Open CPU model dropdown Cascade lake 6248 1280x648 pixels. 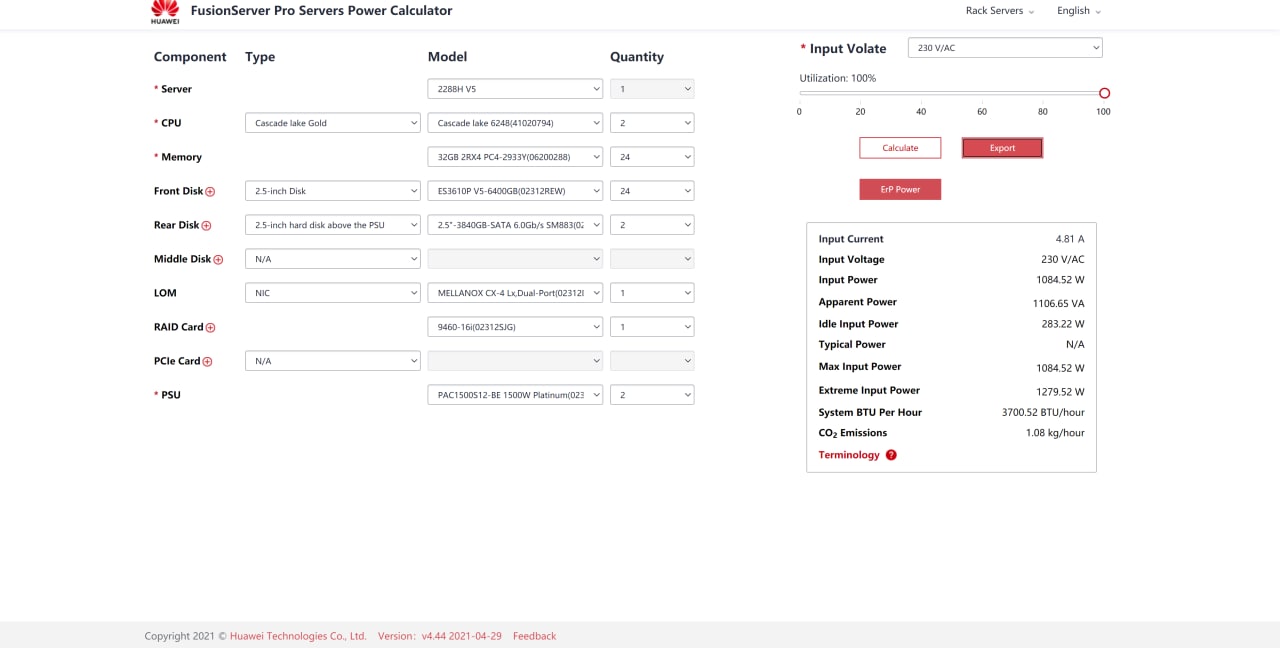point(515,123)
